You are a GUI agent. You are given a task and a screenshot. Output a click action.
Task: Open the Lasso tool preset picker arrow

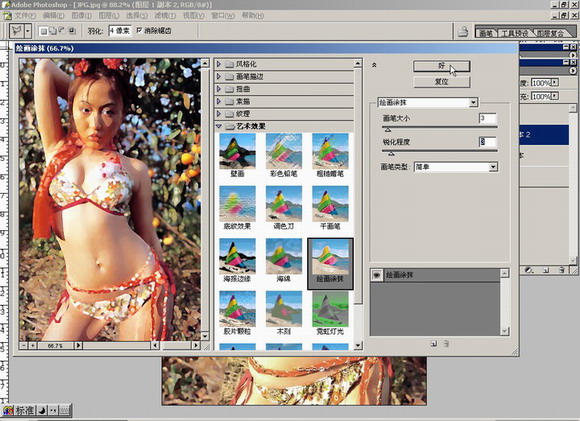[x=28, y=31]
